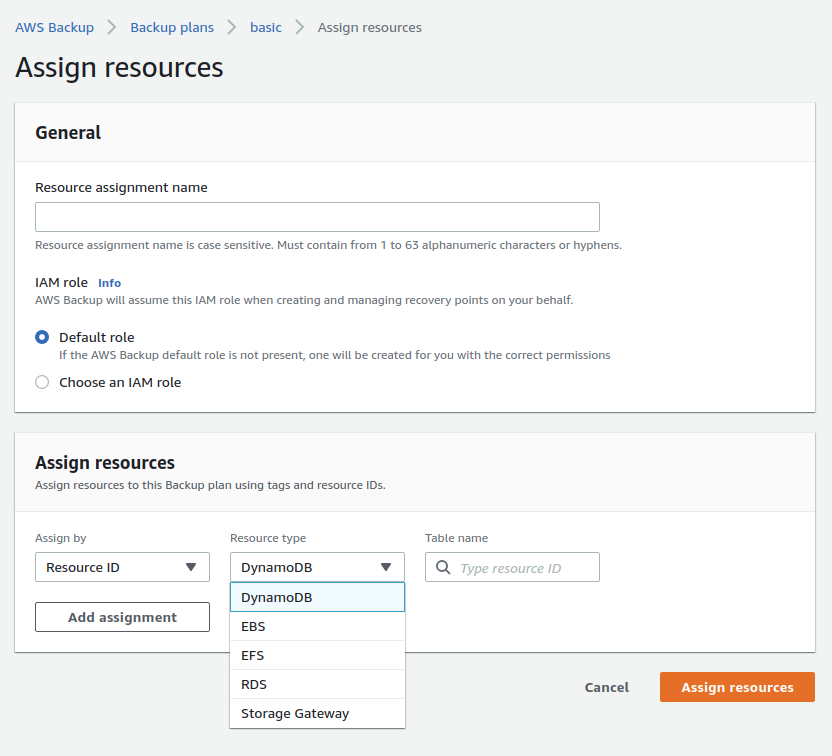832x756 pixels.
Task: Select the Choose an IAM role option
Action: click(42, 382)
